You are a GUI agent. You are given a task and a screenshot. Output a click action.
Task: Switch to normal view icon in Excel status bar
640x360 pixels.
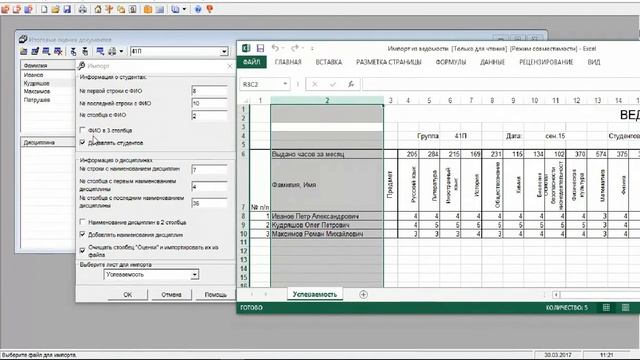click(x=606, y=308)
